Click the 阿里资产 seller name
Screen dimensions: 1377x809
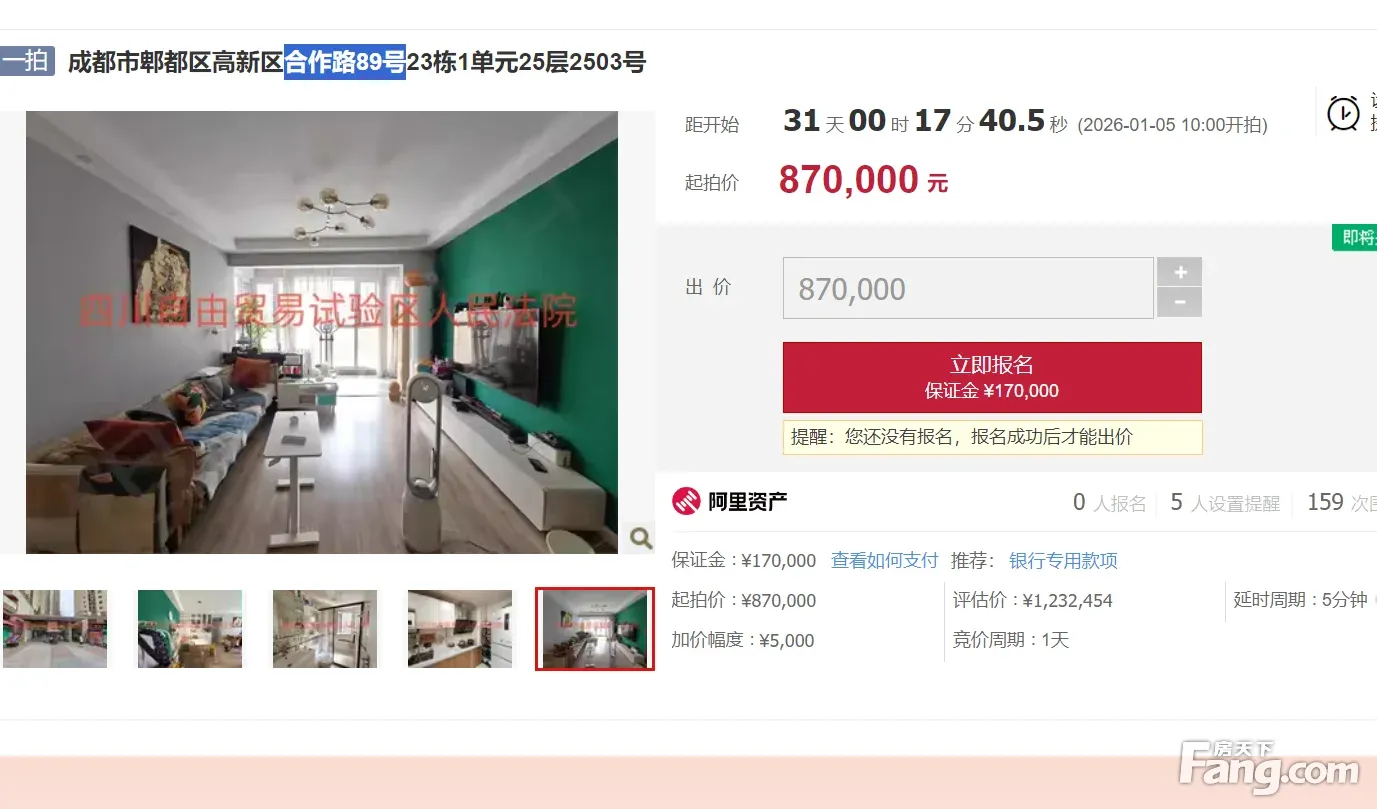click(x=748, y=502)
